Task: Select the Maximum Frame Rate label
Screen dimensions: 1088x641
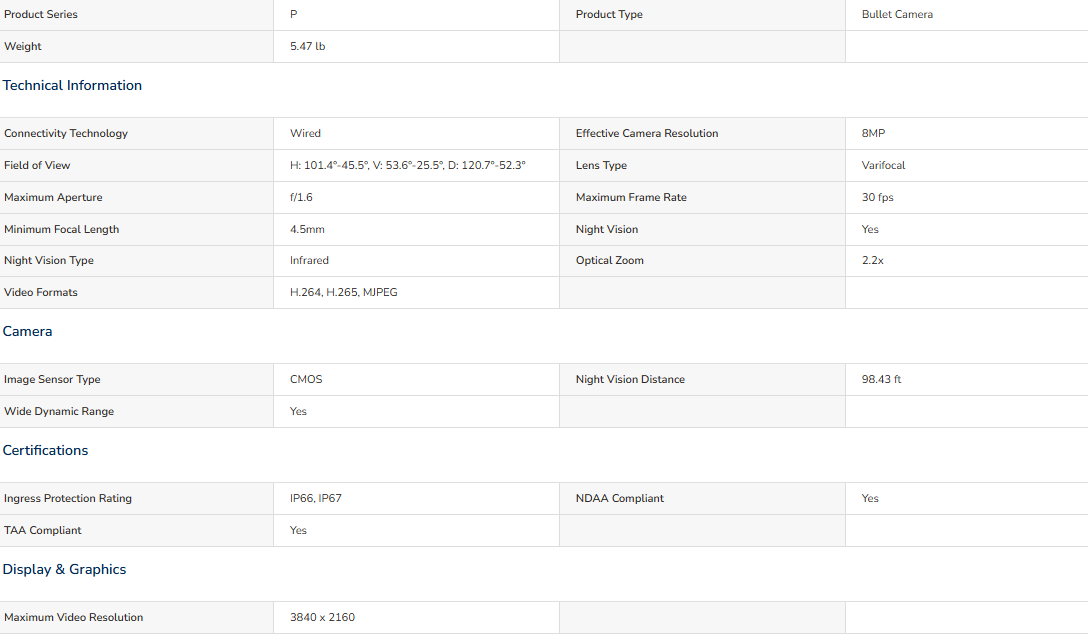Action: (631, 197)
